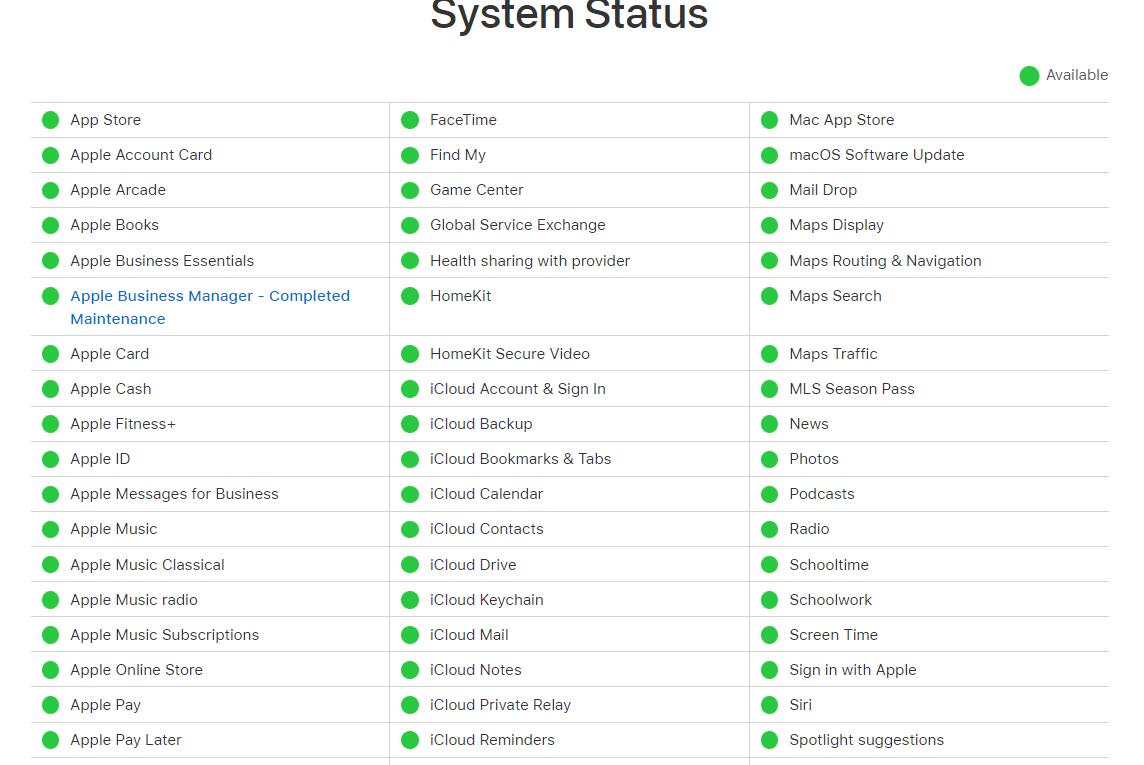Viewport: 1144px width, 765px height.
Task: Click the status dot next to Photos
Action: tap(770, 459)
